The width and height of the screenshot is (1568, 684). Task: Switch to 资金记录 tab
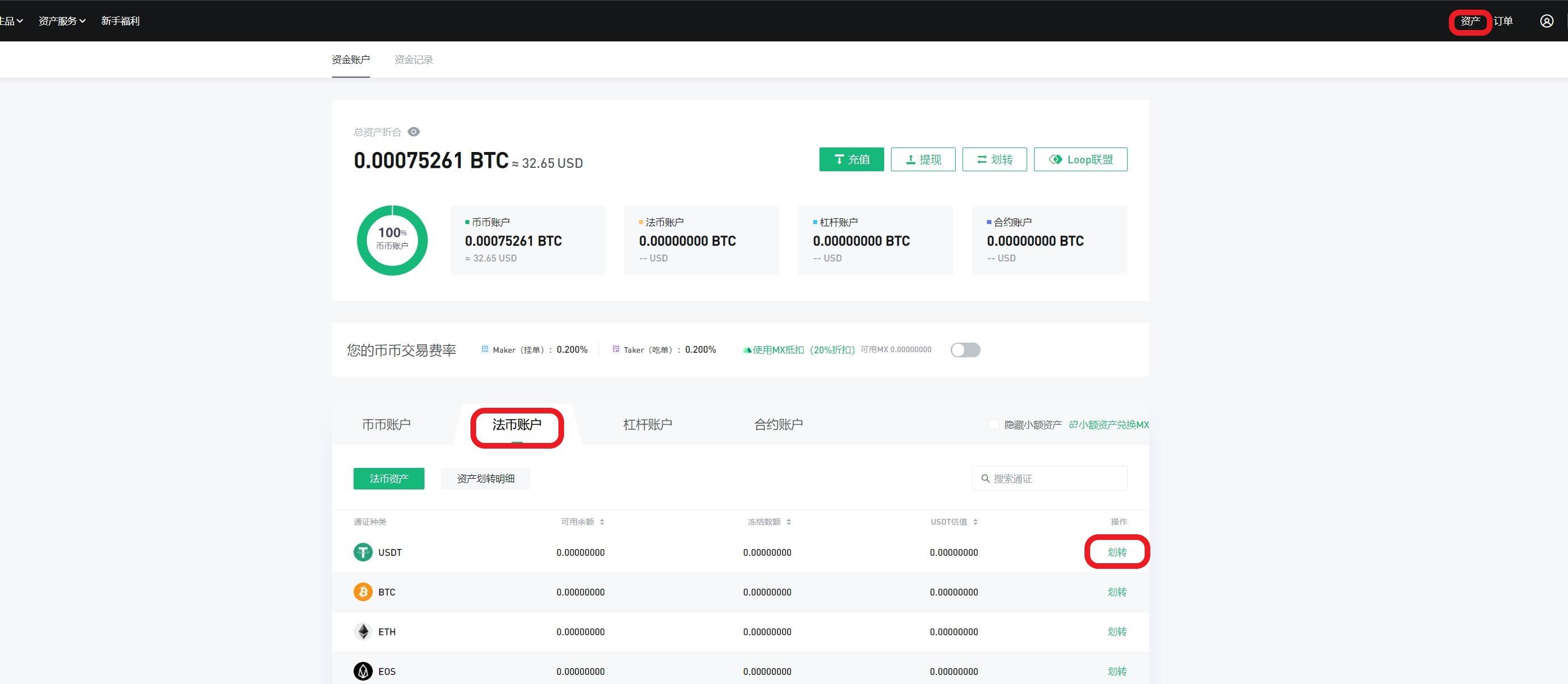(x=414, y=60)
